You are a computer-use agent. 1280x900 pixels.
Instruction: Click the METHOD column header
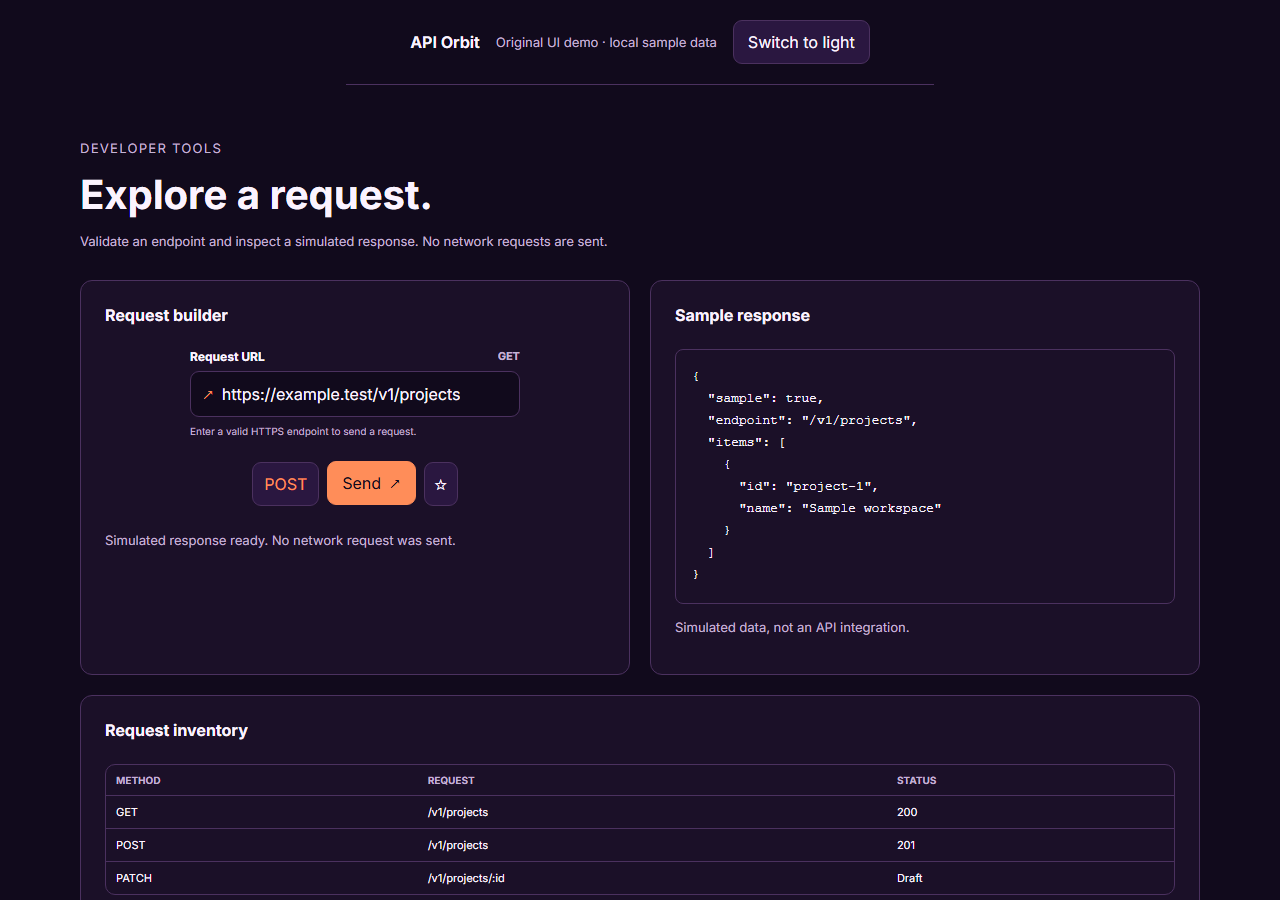tap(138, 780)
